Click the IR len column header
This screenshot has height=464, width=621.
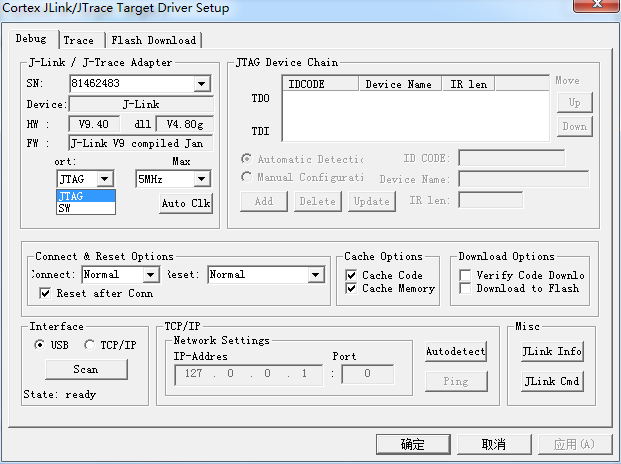pos(468,84)
